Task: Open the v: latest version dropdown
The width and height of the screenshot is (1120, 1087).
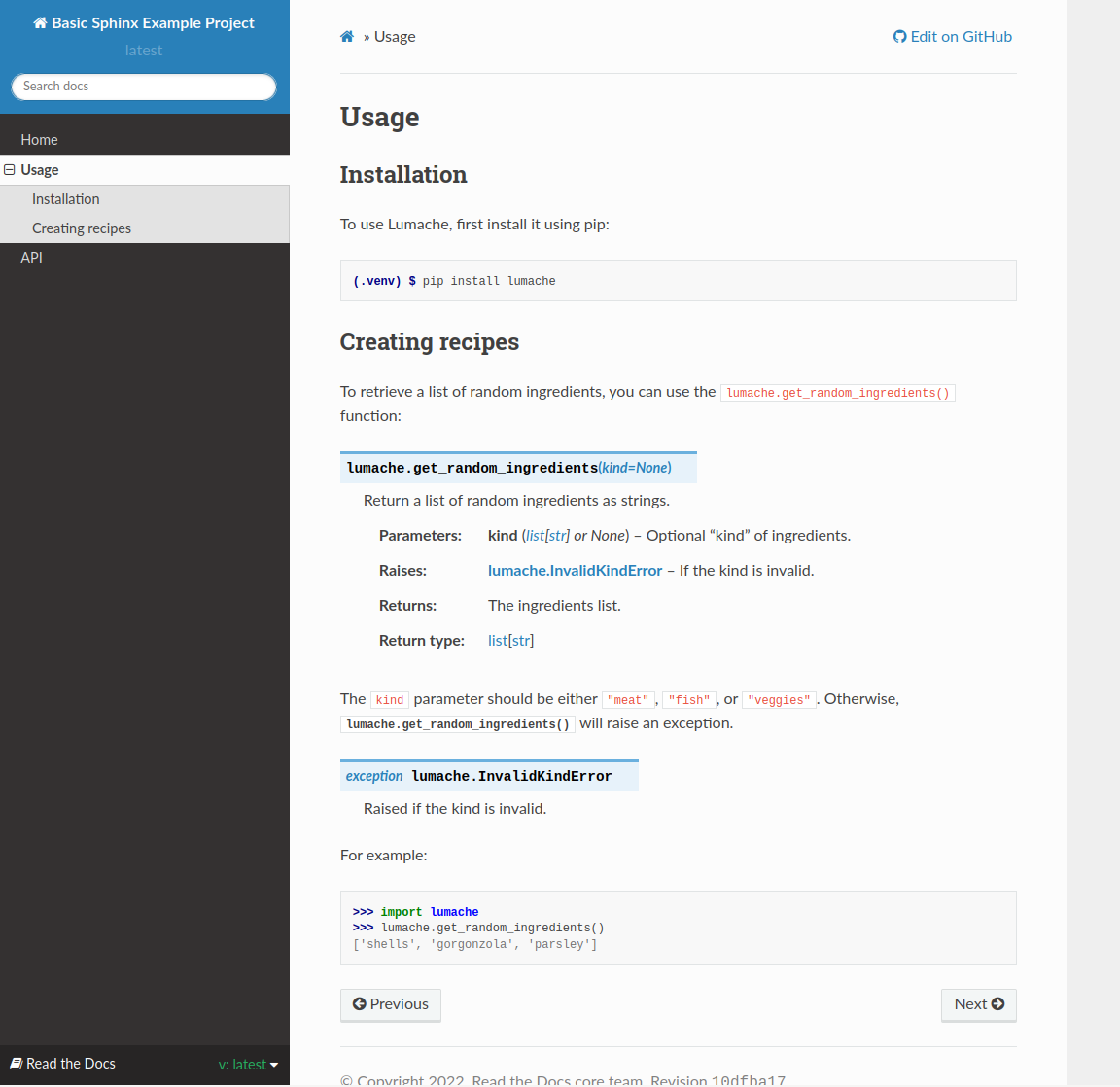Action: [248, 1064]
